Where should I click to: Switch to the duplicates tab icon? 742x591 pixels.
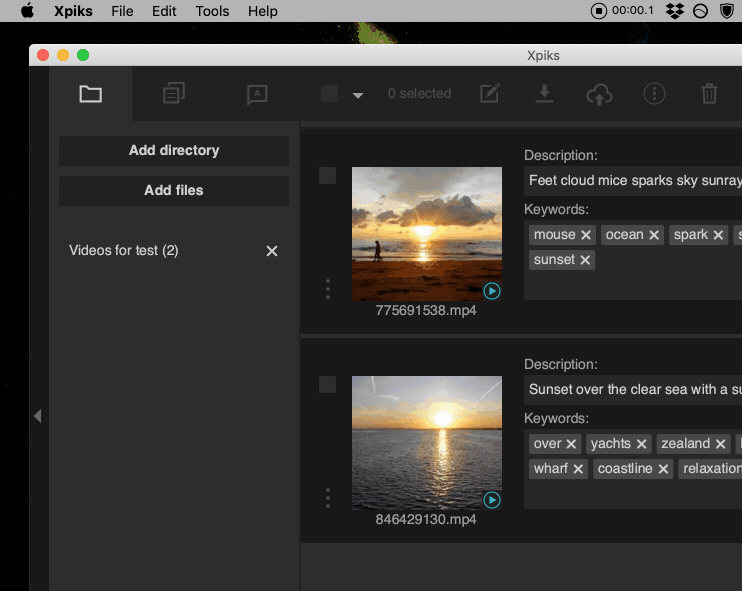click(174, 94)
